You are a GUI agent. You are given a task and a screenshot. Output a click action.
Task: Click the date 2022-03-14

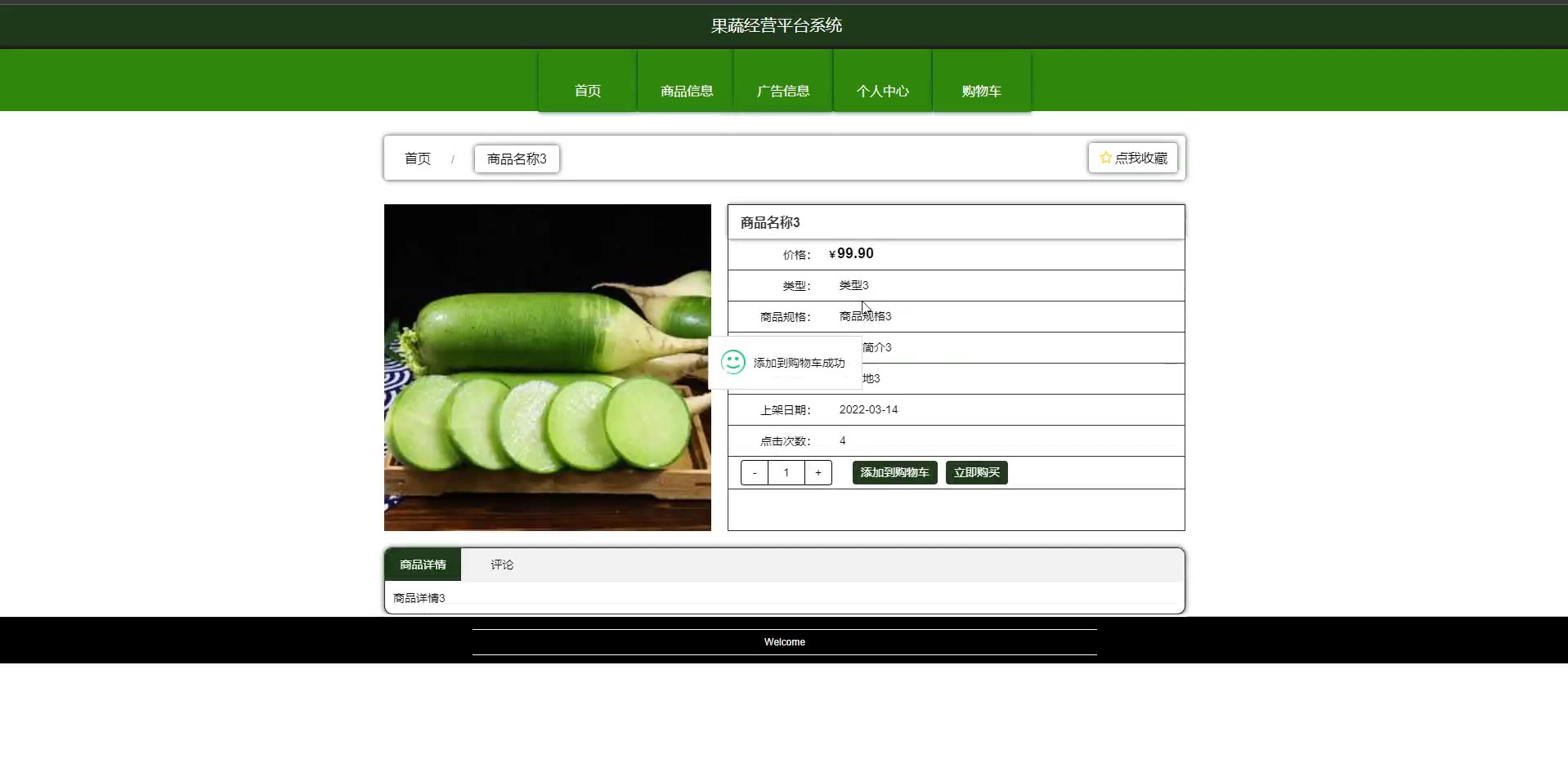(868, 409)
